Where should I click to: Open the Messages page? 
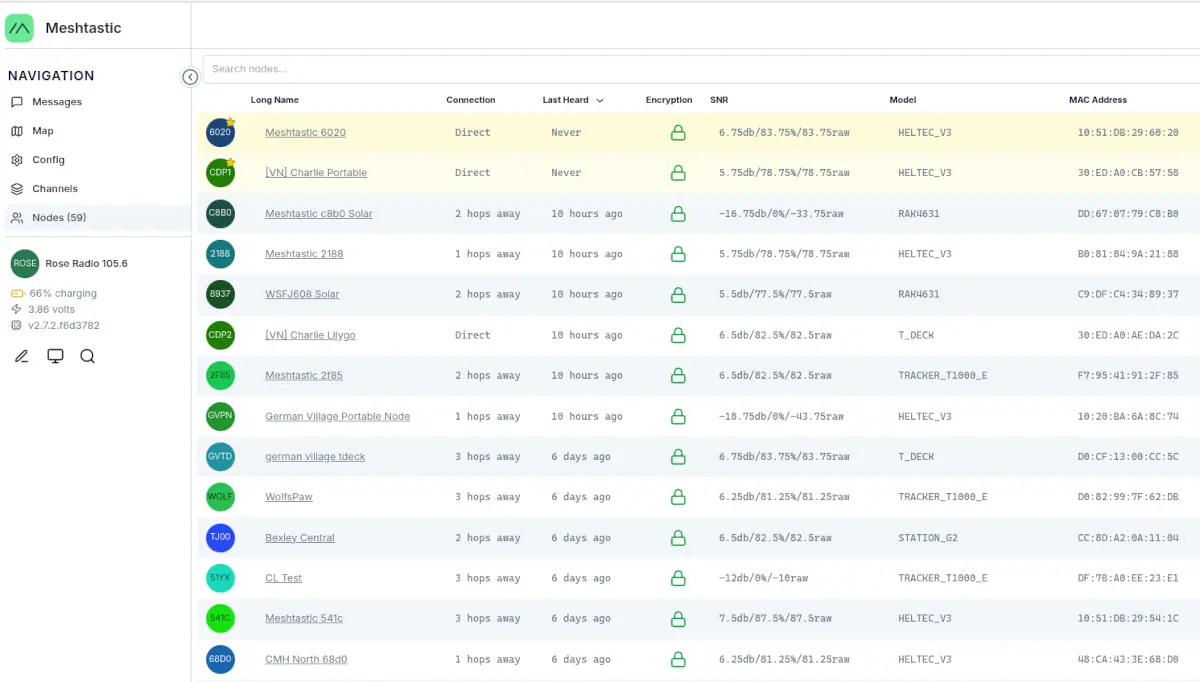click(56, 102)
